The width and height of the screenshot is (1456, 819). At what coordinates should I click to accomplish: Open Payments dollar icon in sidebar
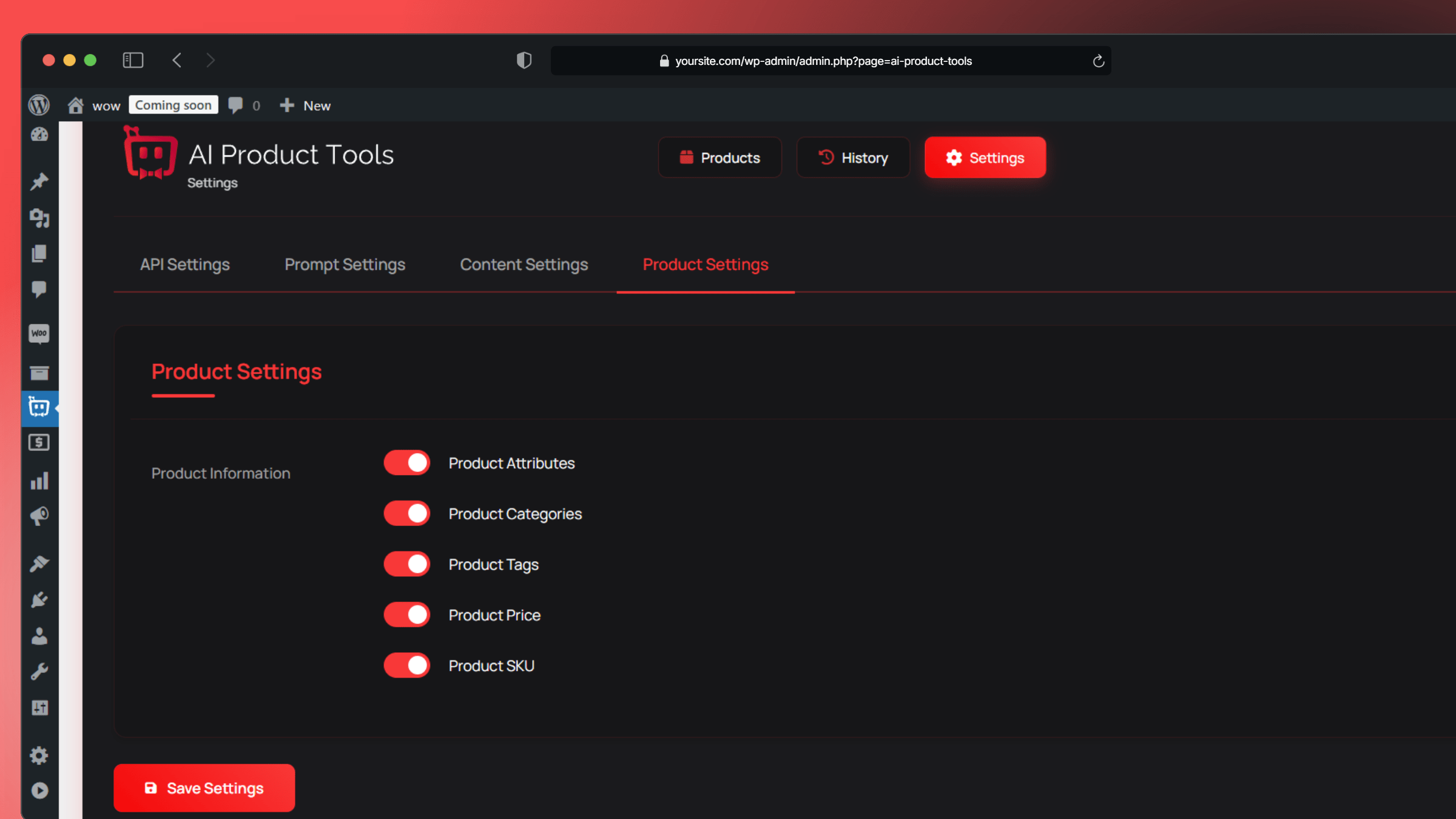point(39,442)
